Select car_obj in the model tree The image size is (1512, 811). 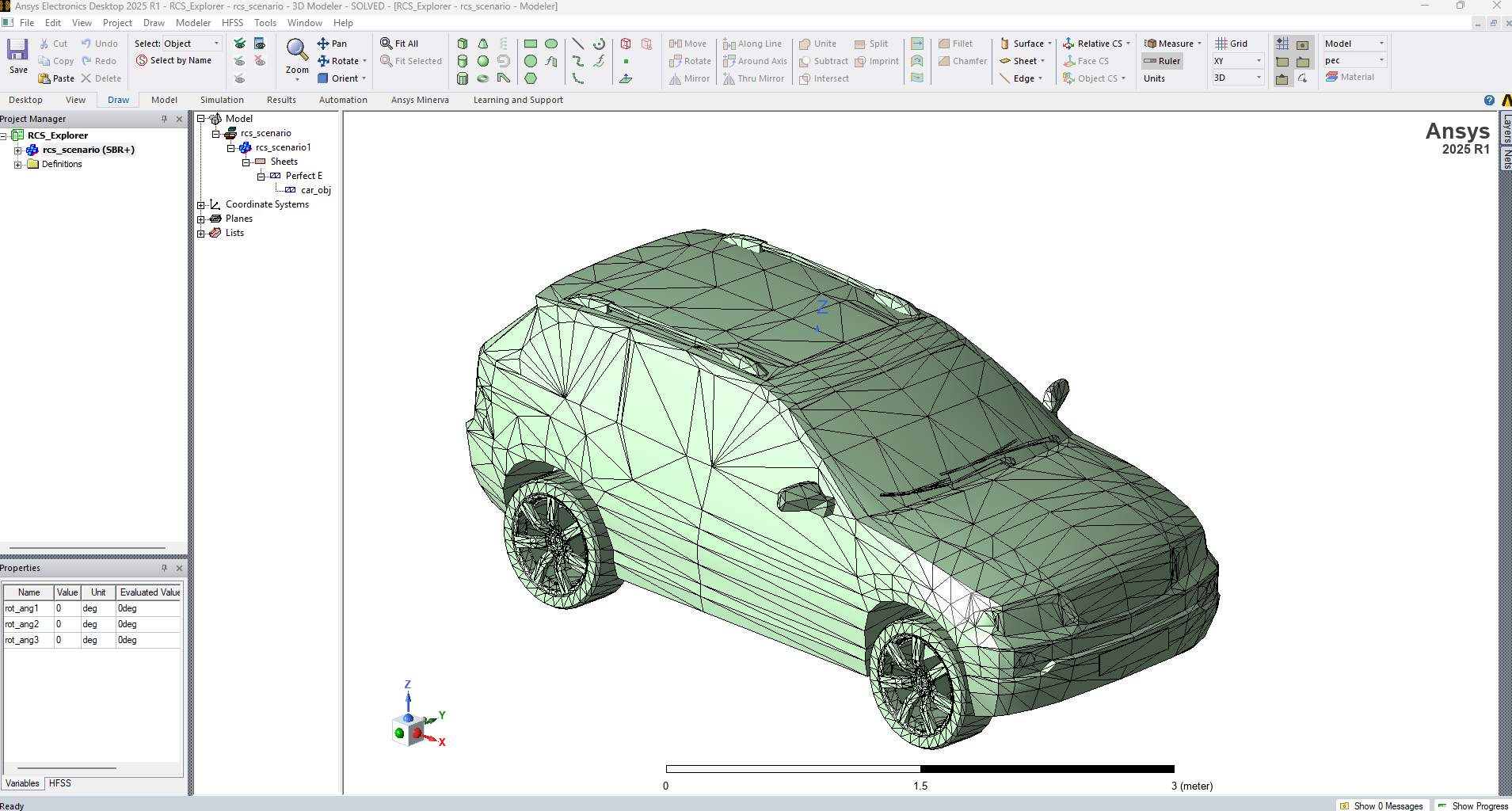315,190
